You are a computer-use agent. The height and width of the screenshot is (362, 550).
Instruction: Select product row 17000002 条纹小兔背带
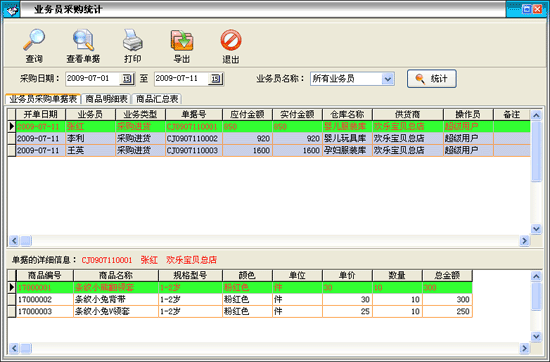240,300
